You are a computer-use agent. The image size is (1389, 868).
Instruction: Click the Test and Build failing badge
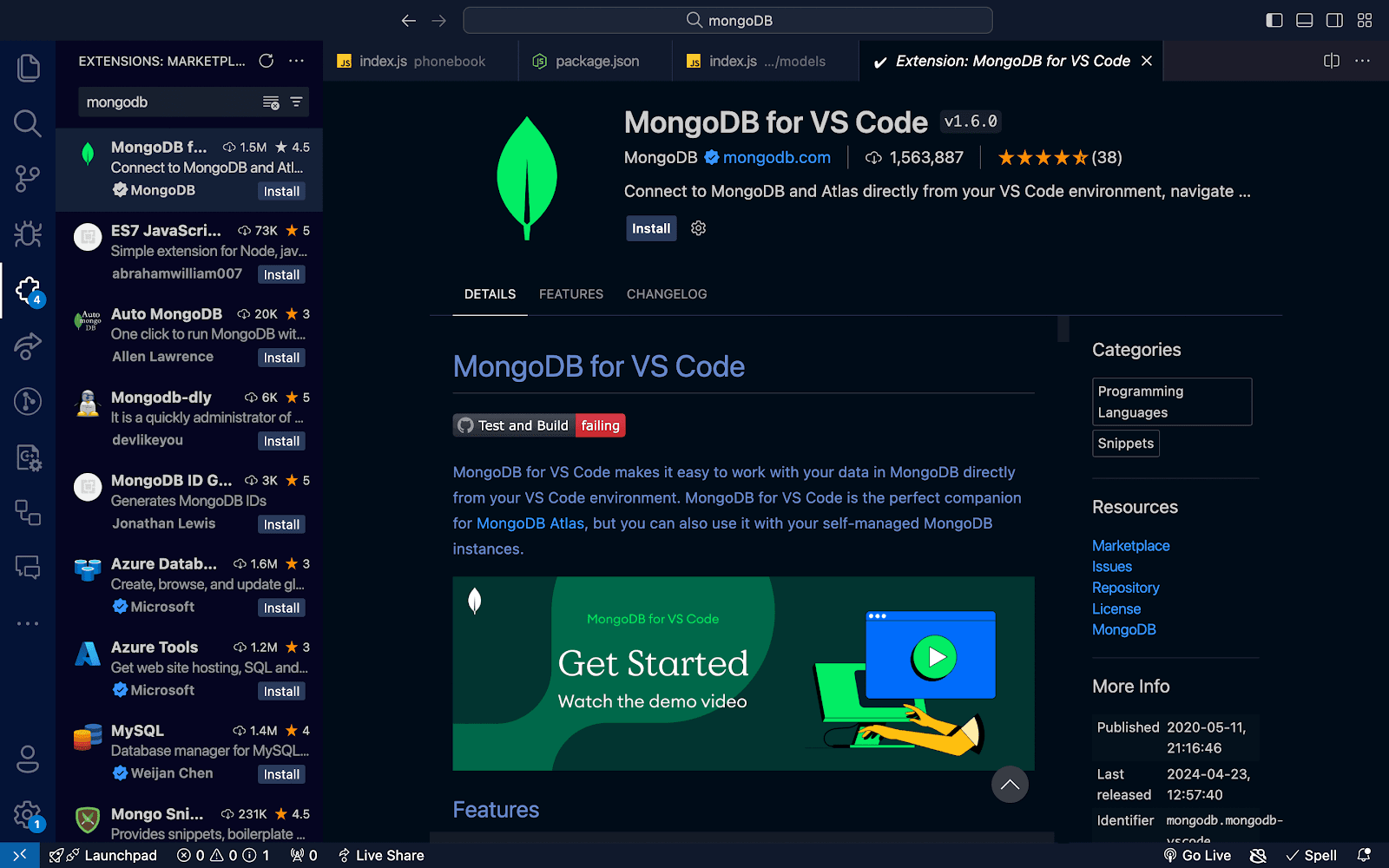(539, 425)
